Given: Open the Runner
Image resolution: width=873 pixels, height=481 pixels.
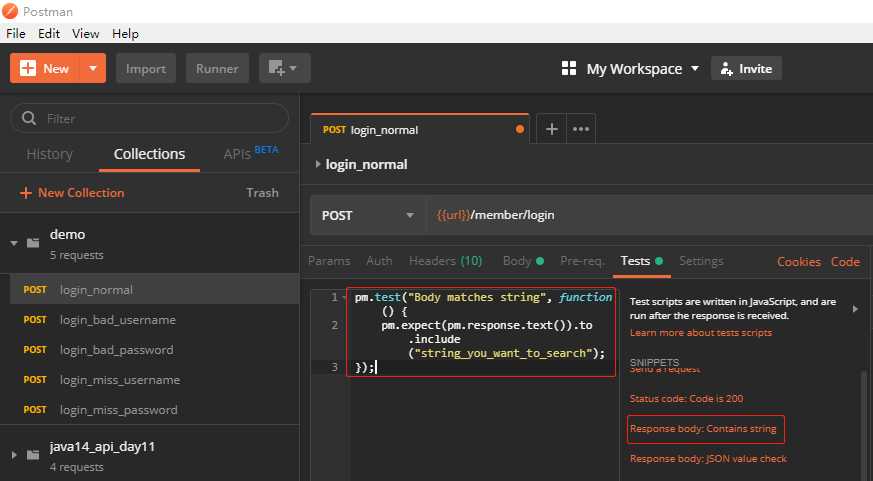Looking at the screenshot, I should pos(217,68).
